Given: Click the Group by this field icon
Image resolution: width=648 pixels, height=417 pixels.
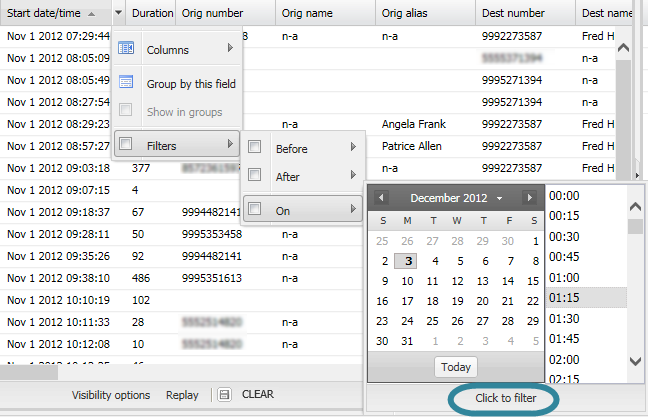Looking at the screenshot, I should click(126, 82).
